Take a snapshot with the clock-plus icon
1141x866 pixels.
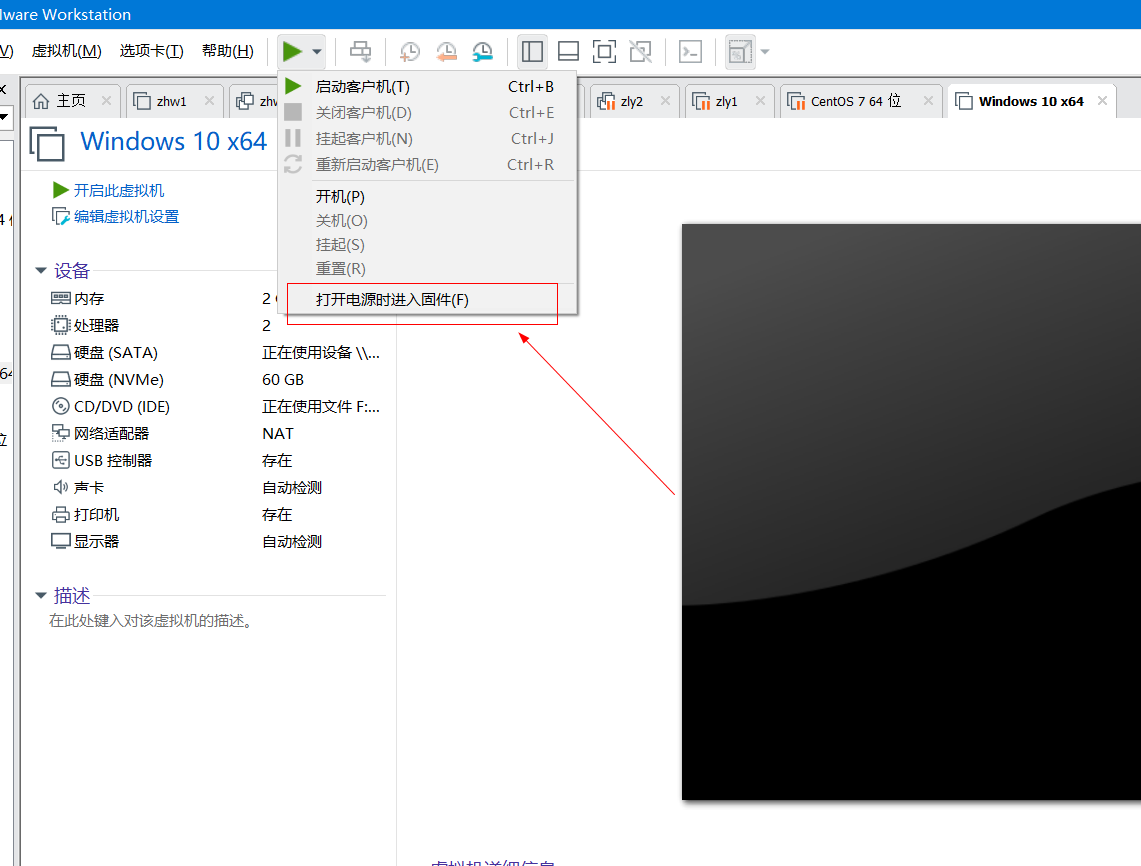pyautogui.click(x=410, y=52)
